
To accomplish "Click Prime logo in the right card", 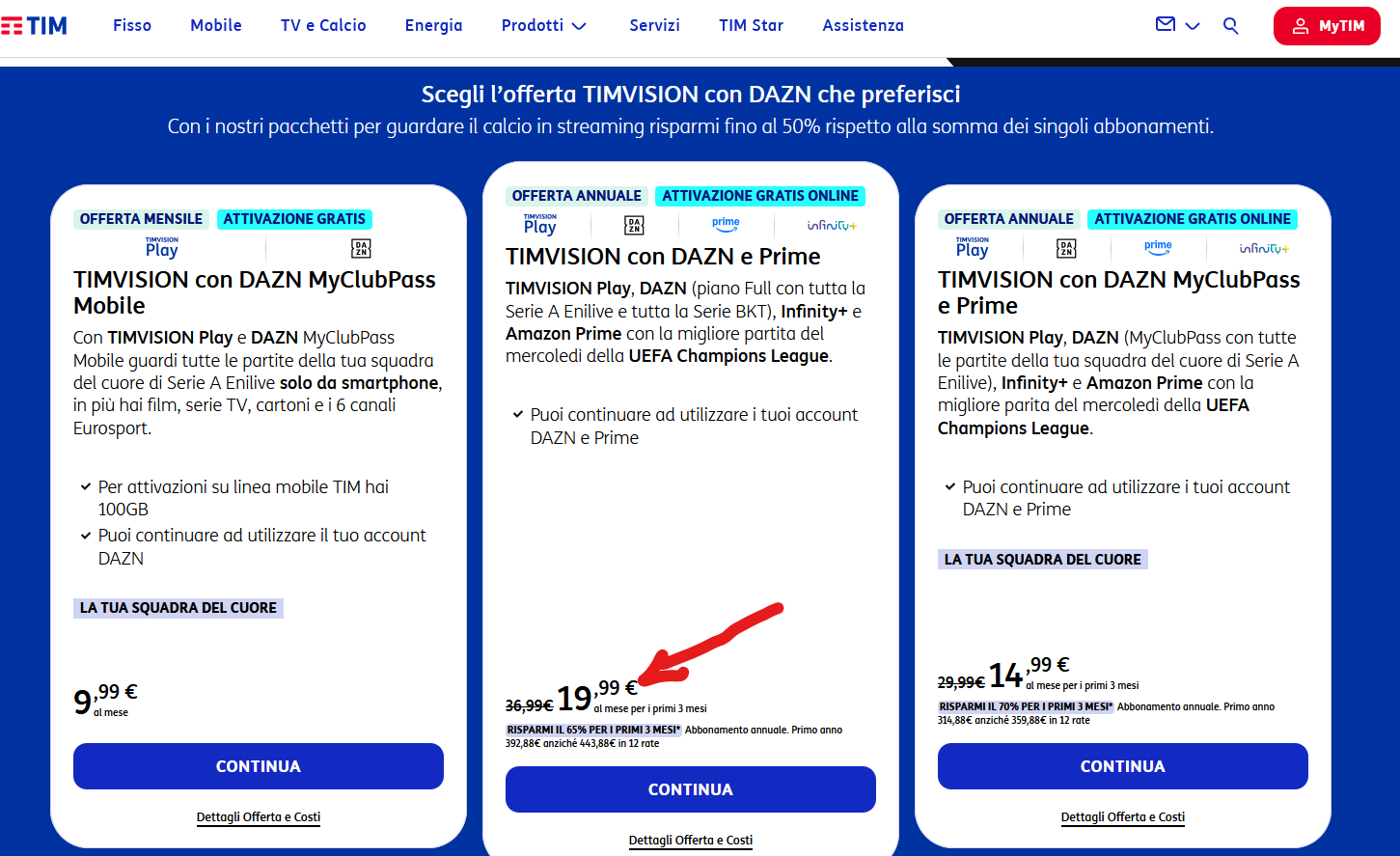I will [x=1158, y=248].
